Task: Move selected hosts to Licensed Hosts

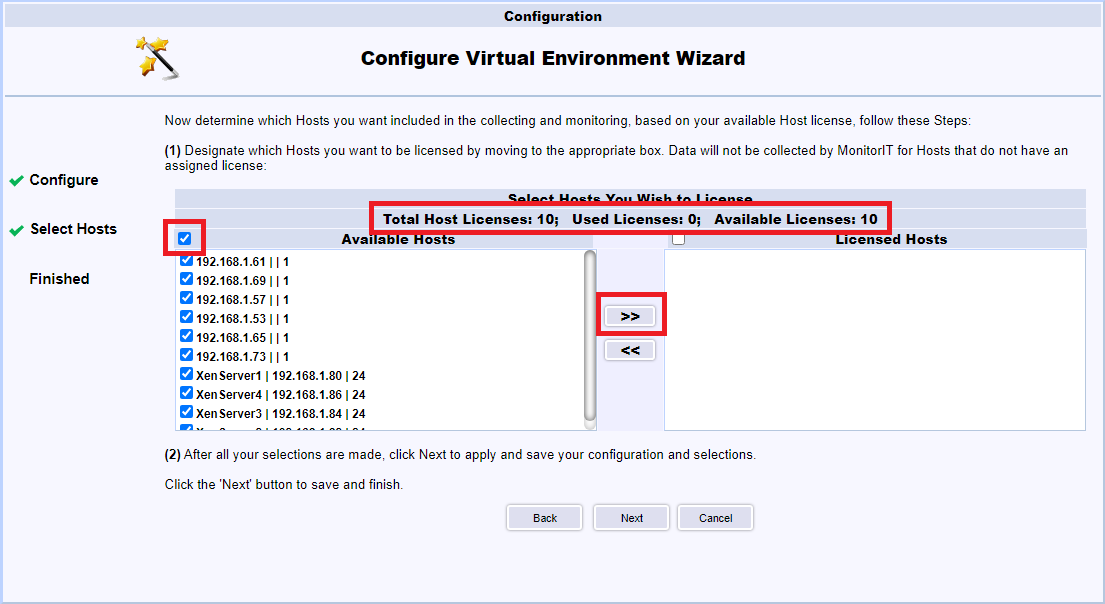Action: click(630, 316)
